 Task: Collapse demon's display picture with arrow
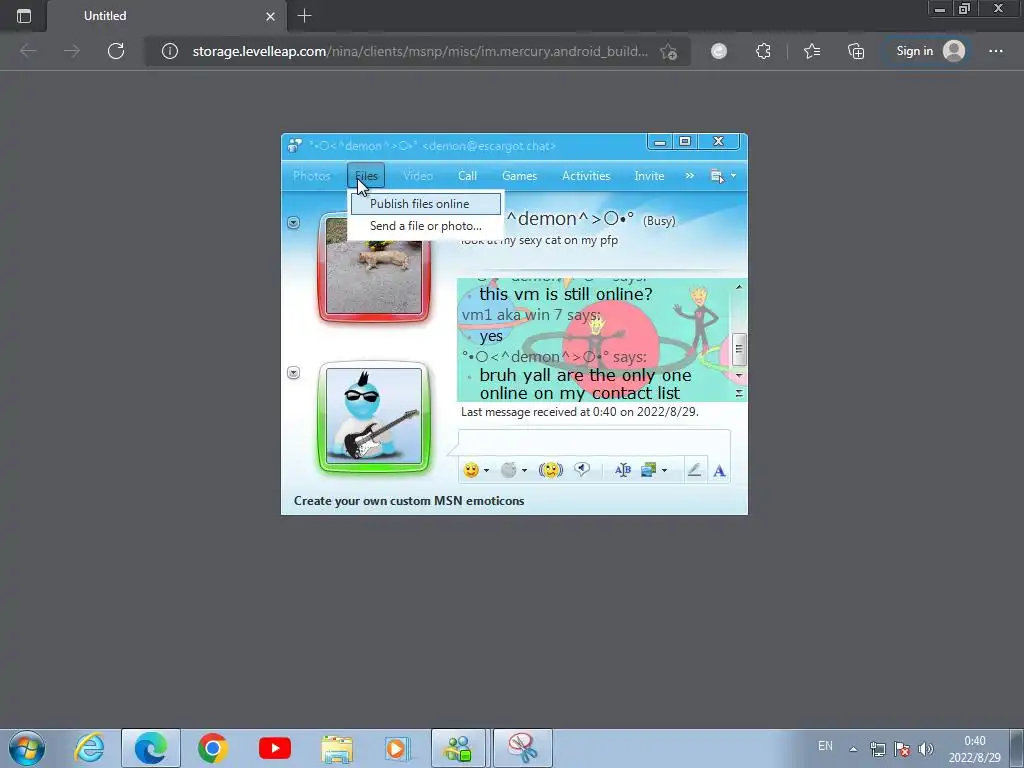[293, 223]
